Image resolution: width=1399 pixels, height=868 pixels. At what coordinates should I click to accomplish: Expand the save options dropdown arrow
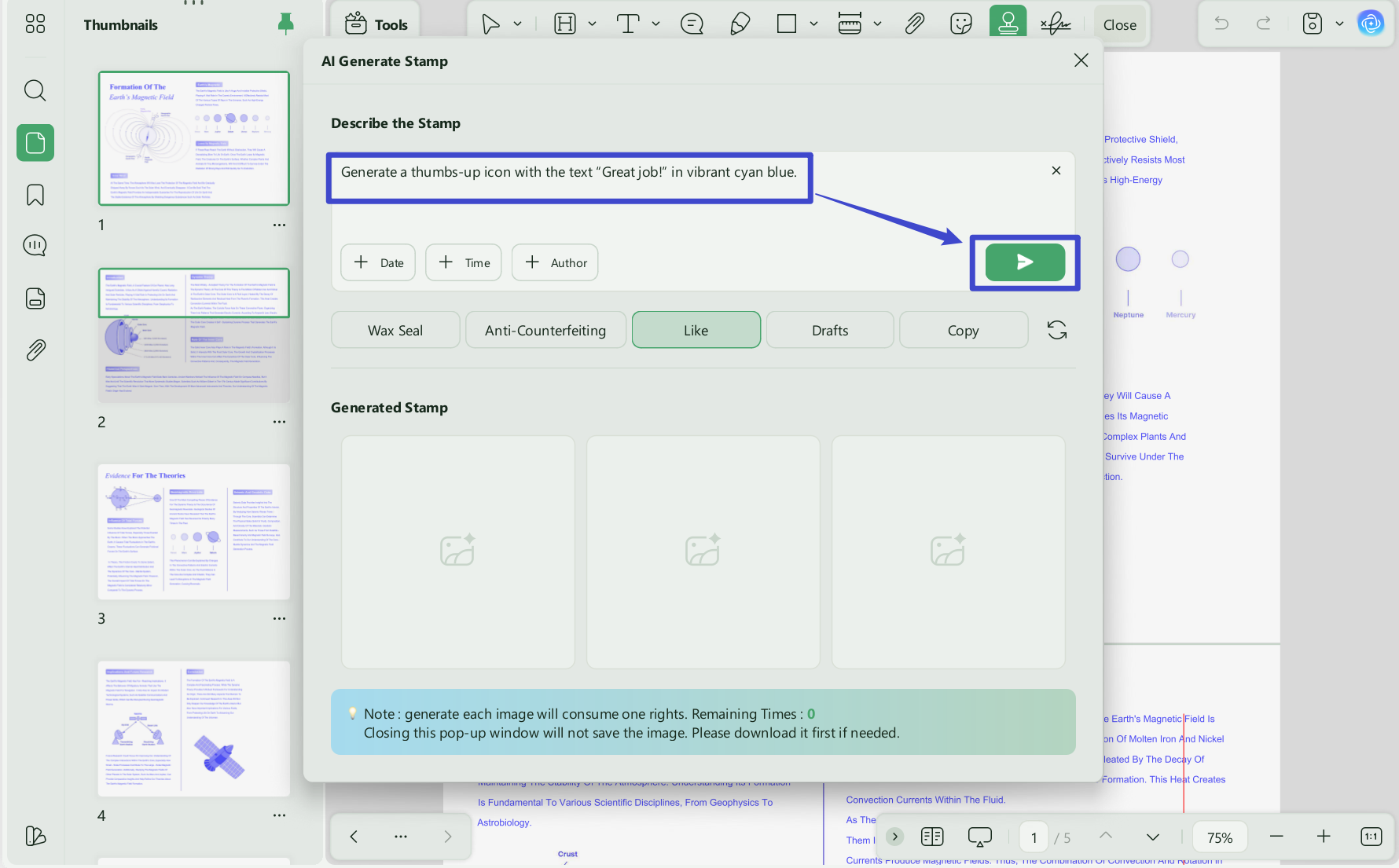click(1339, 24)
